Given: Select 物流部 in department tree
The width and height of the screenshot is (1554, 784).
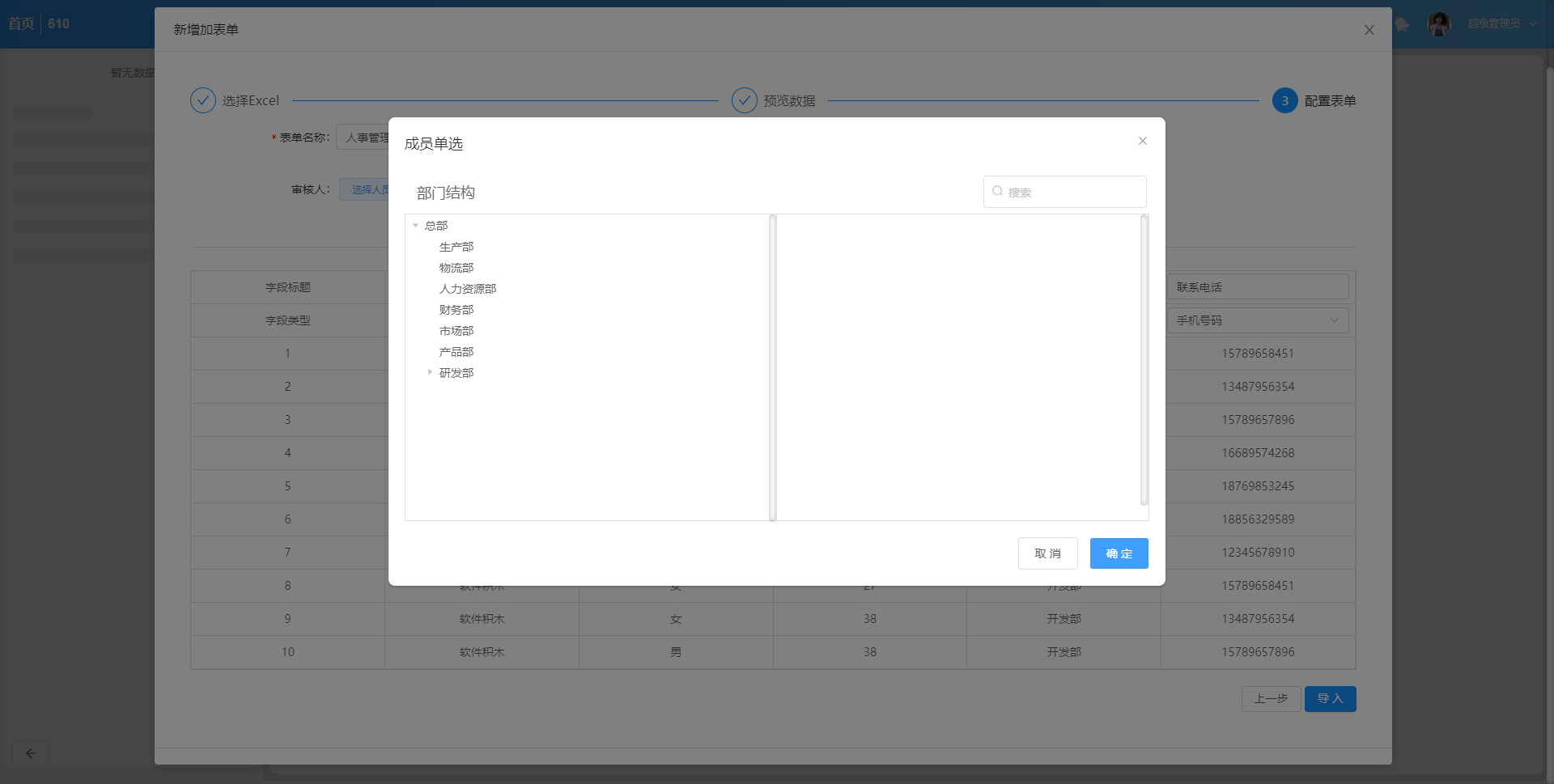Looking at the screenshot, I should tap(456, 268).
